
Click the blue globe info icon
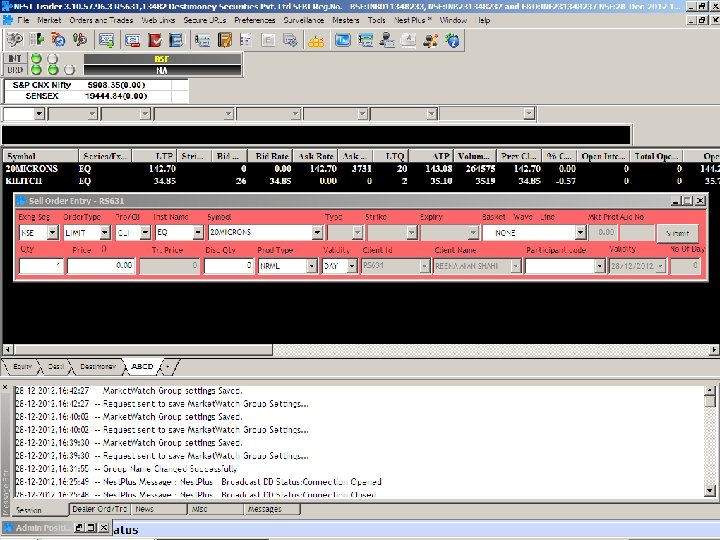(x=452, y=40)
